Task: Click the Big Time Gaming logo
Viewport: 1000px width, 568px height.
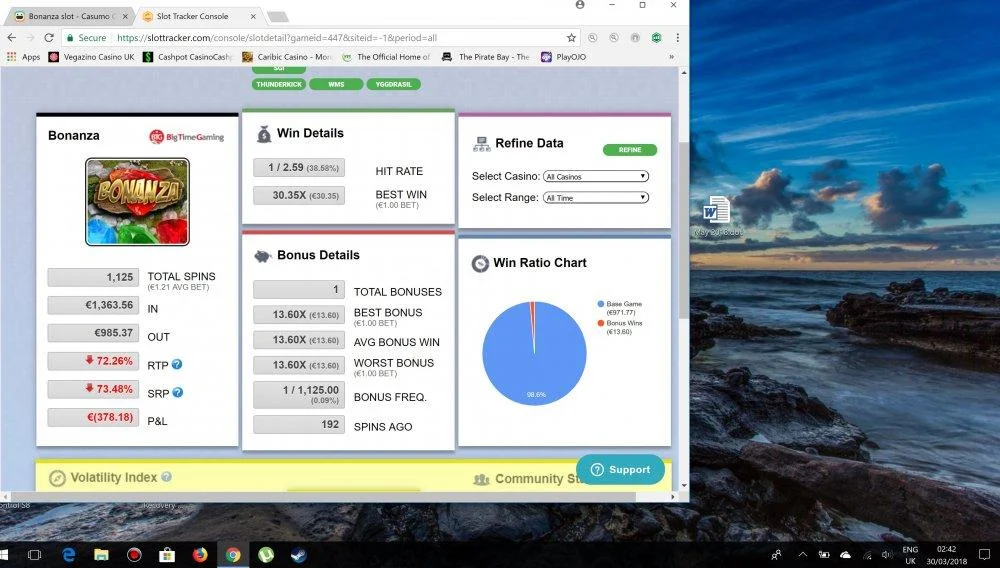Action: click(186, 136)
